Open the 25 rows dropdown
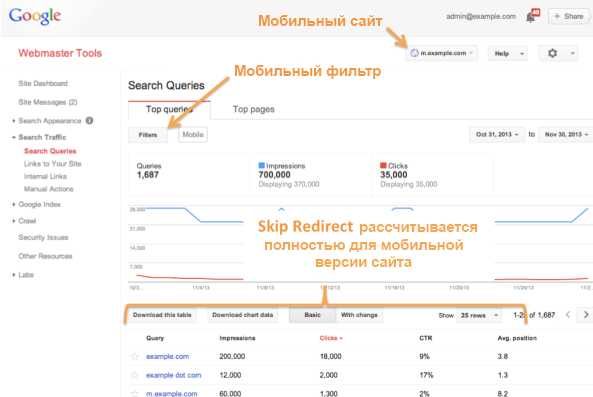Screen dimensions: 593x397 479,315
